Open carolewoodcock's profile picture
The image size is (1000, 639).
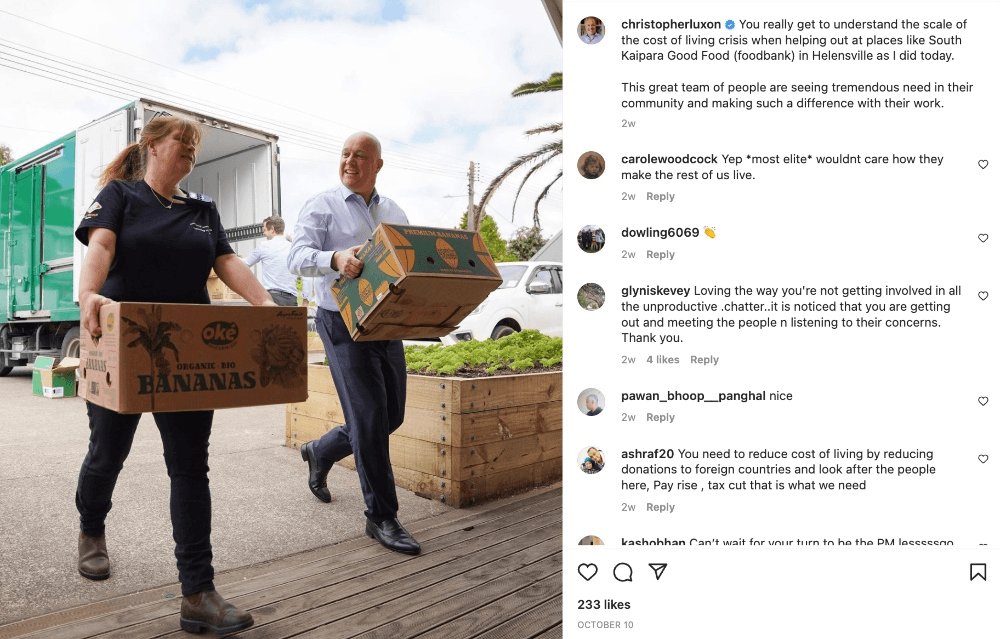591,165
